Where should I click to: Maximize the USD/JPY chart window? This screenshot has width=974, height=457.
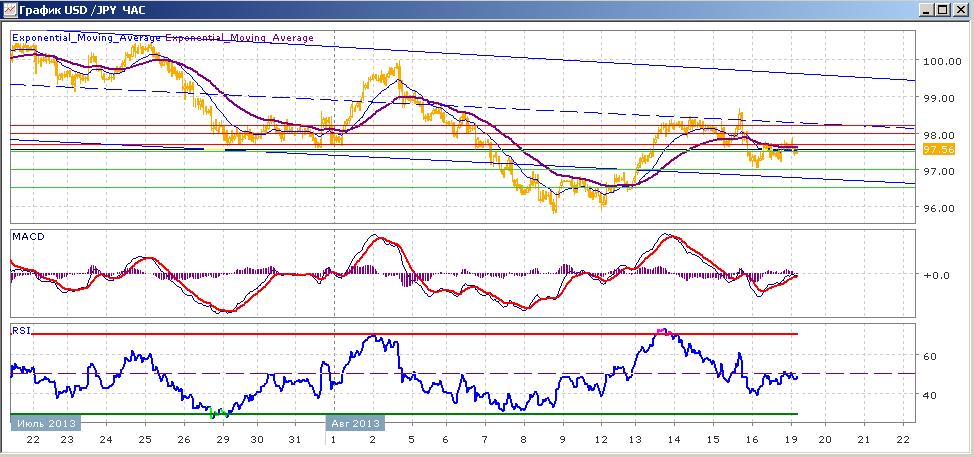pyautogui.click(x=943, y=10)
